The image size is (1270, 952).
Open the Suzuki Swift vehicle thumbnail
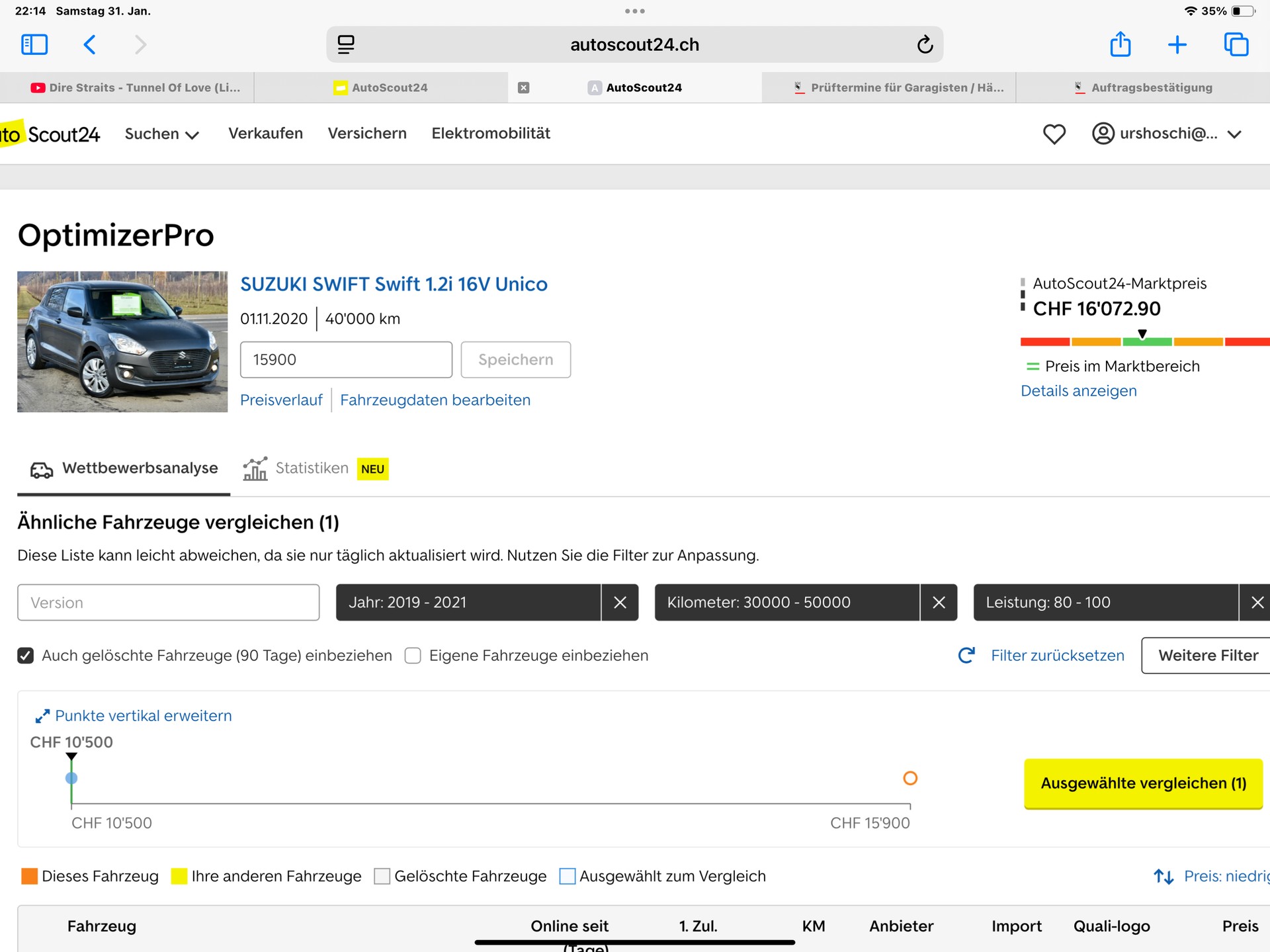pyautogui.click(x=122, y=341)
